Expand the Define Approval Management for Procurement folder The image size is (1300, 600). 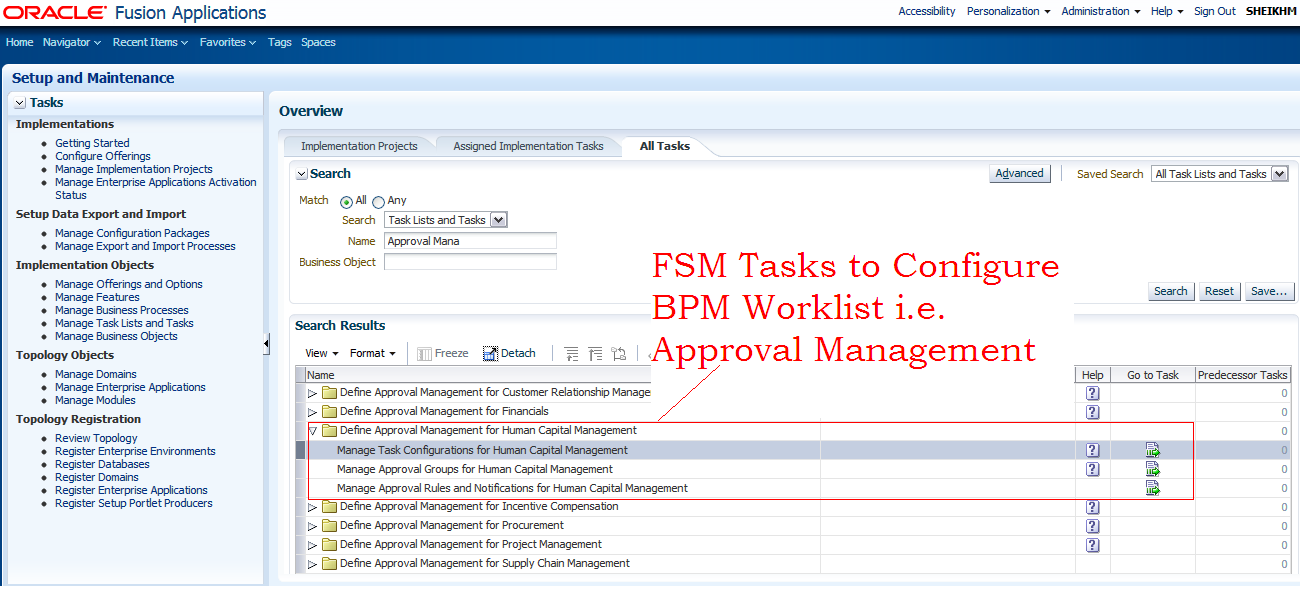pos(312,525)
